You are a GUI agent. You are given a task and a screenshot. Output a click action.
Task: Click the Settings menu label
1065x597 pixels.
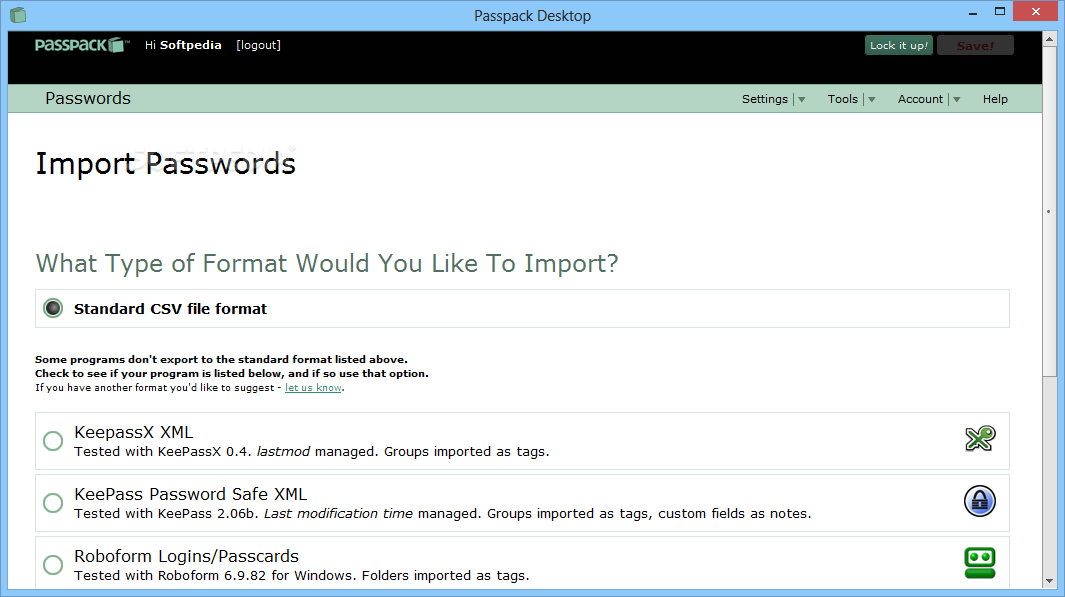coord(765,99)
